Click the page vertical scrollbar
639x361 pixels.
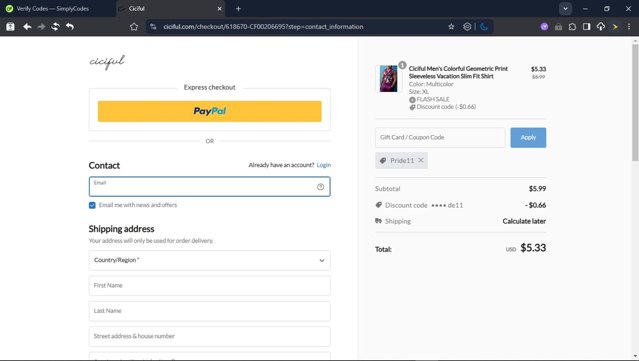point(635,102)
